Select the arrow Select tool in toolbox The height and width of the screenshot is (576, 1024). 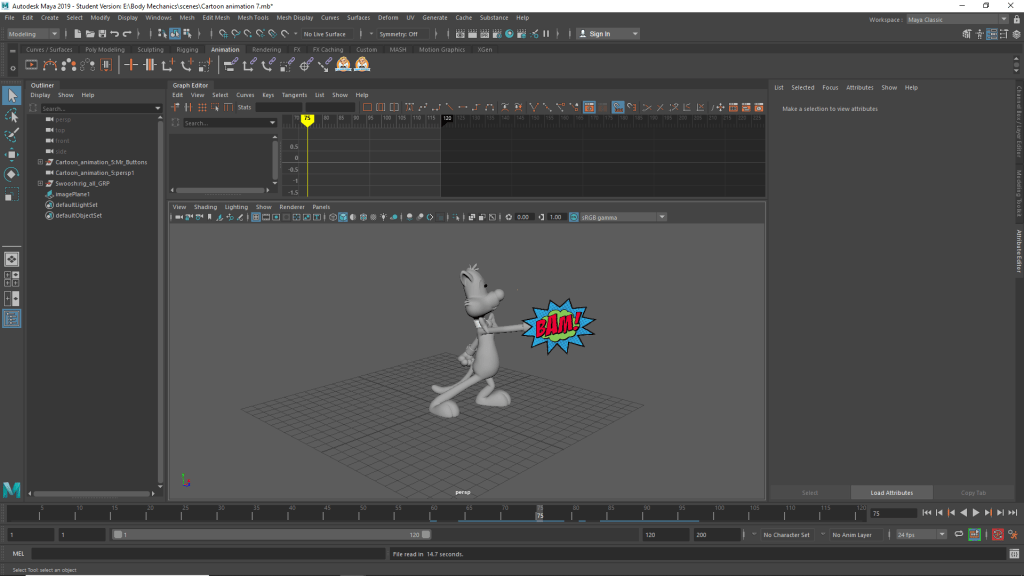11,95
